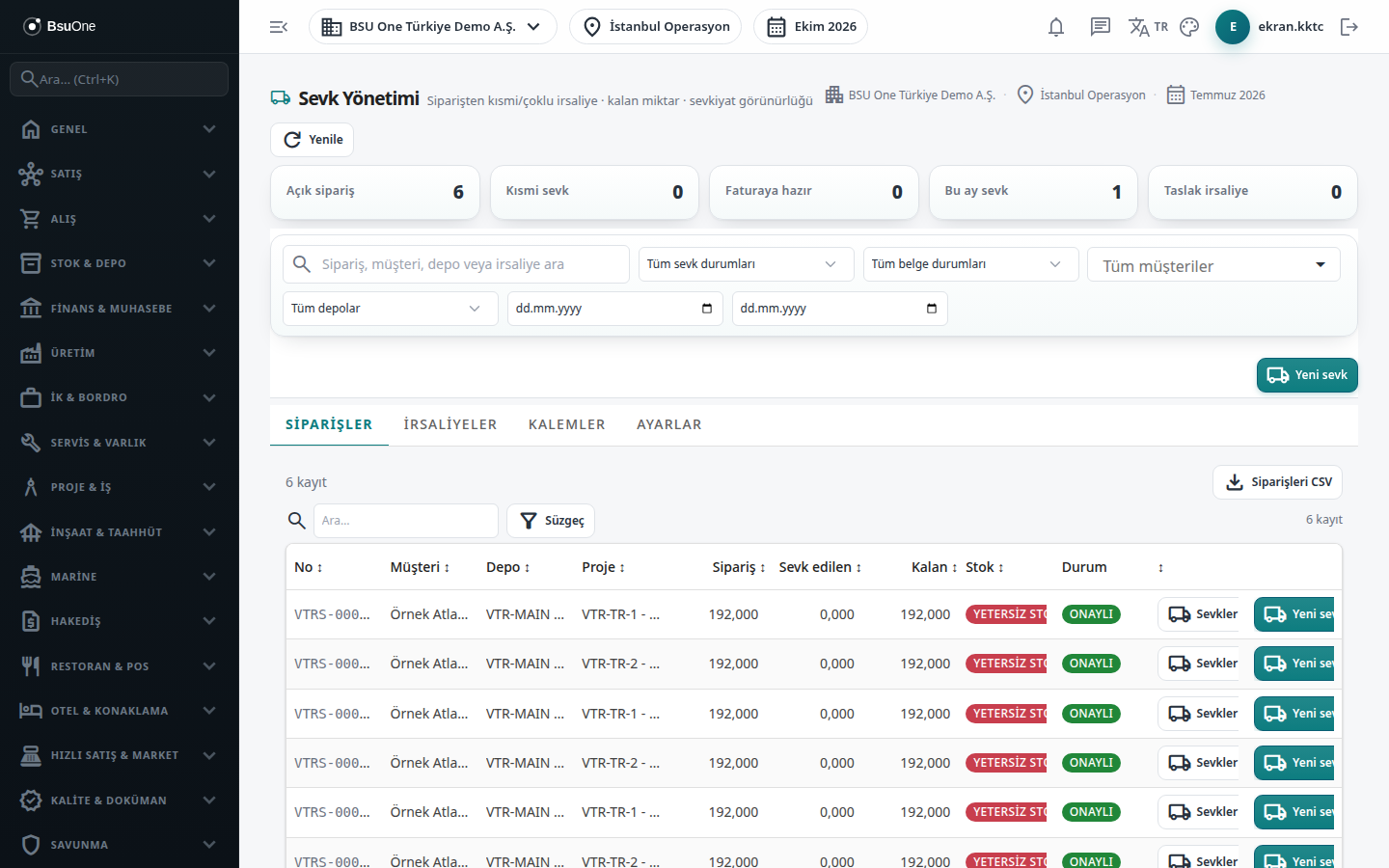
Task: Click the sidebar Ara... (Ctrl+K) search box
Action: tap(120, 79)
